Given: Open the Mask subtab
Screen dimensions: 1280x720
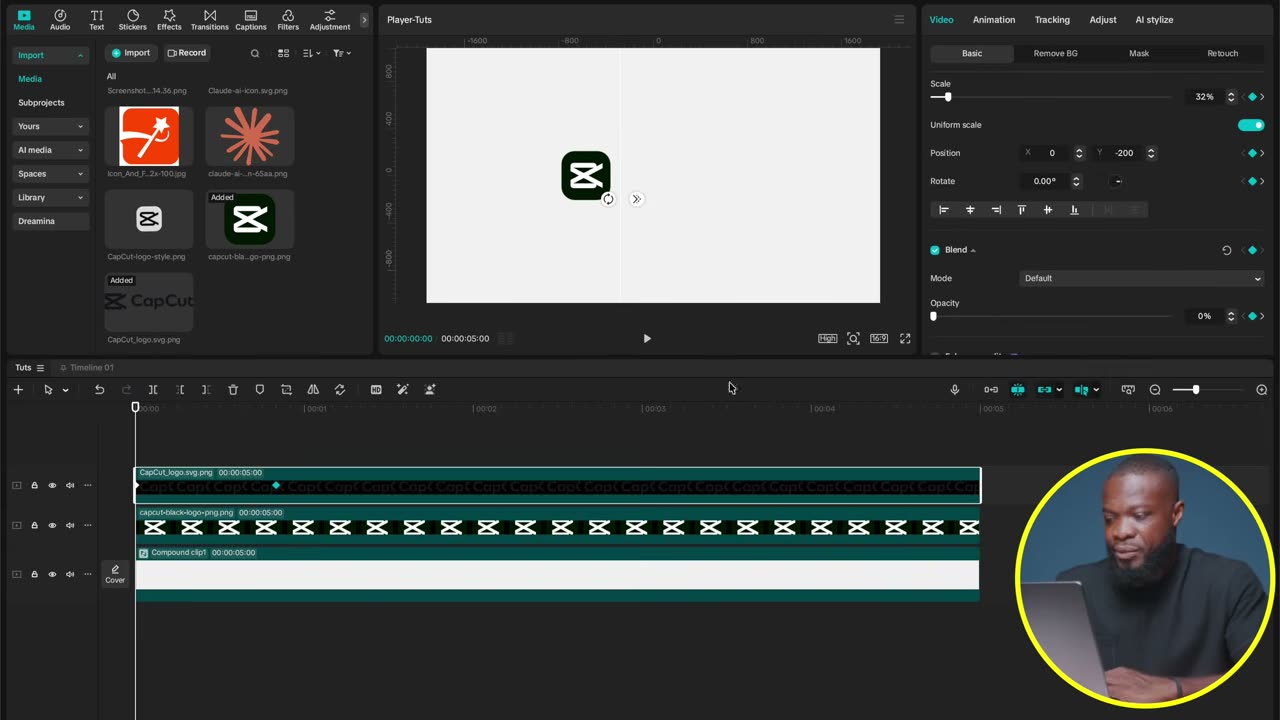Looking at the screenshot, I should pos(1139,53).
